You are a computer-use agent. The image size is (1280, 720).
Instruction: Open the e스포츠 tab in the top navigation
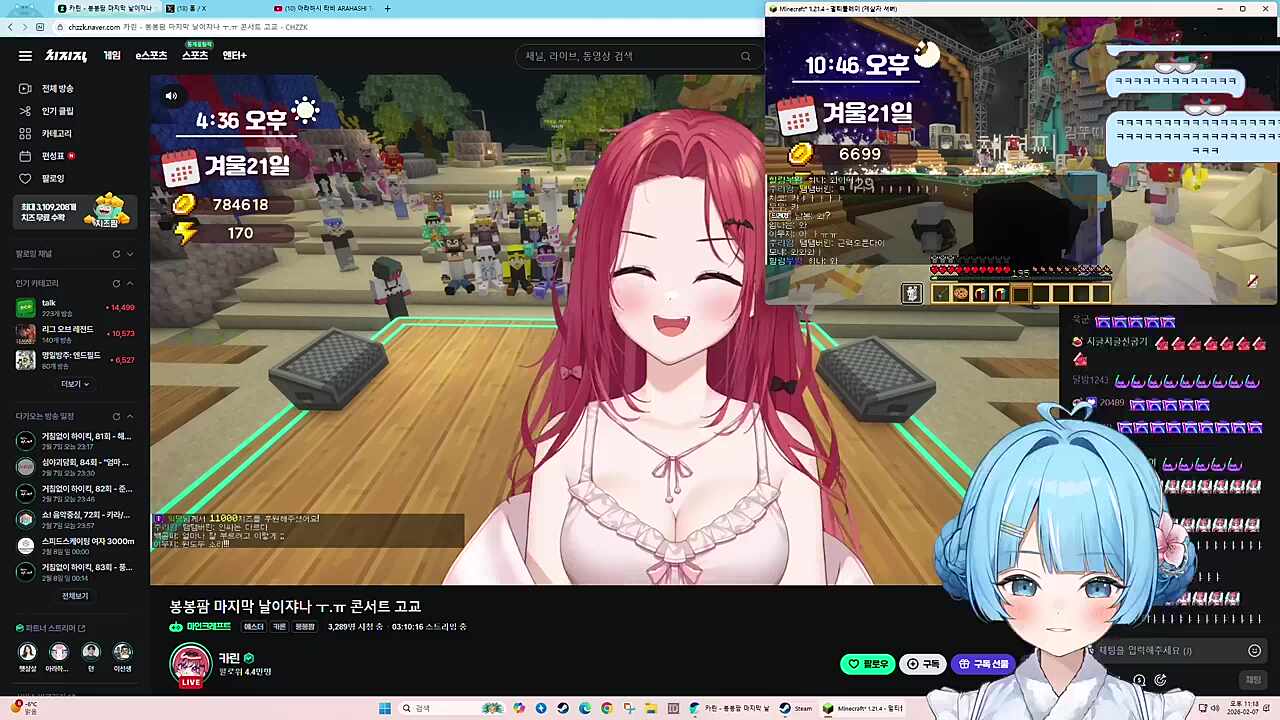151,56
